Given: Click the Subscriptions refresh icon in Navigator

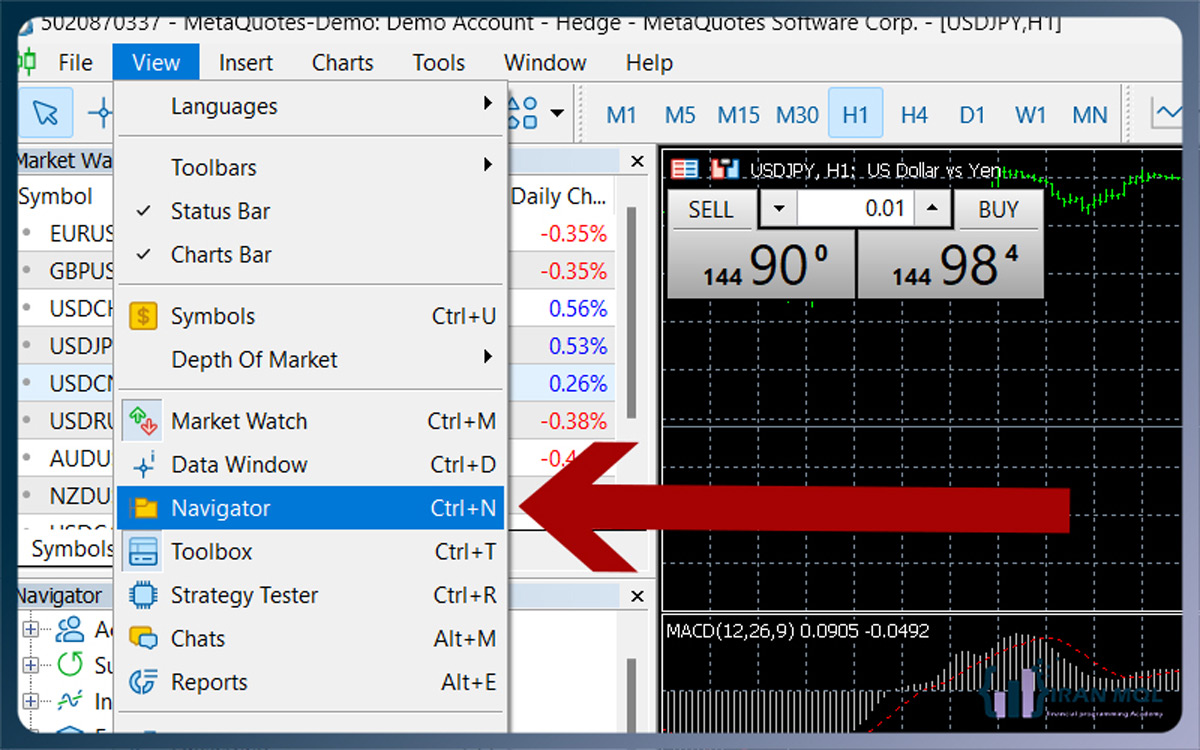Looking at the screenshot, I should point(70,664).
